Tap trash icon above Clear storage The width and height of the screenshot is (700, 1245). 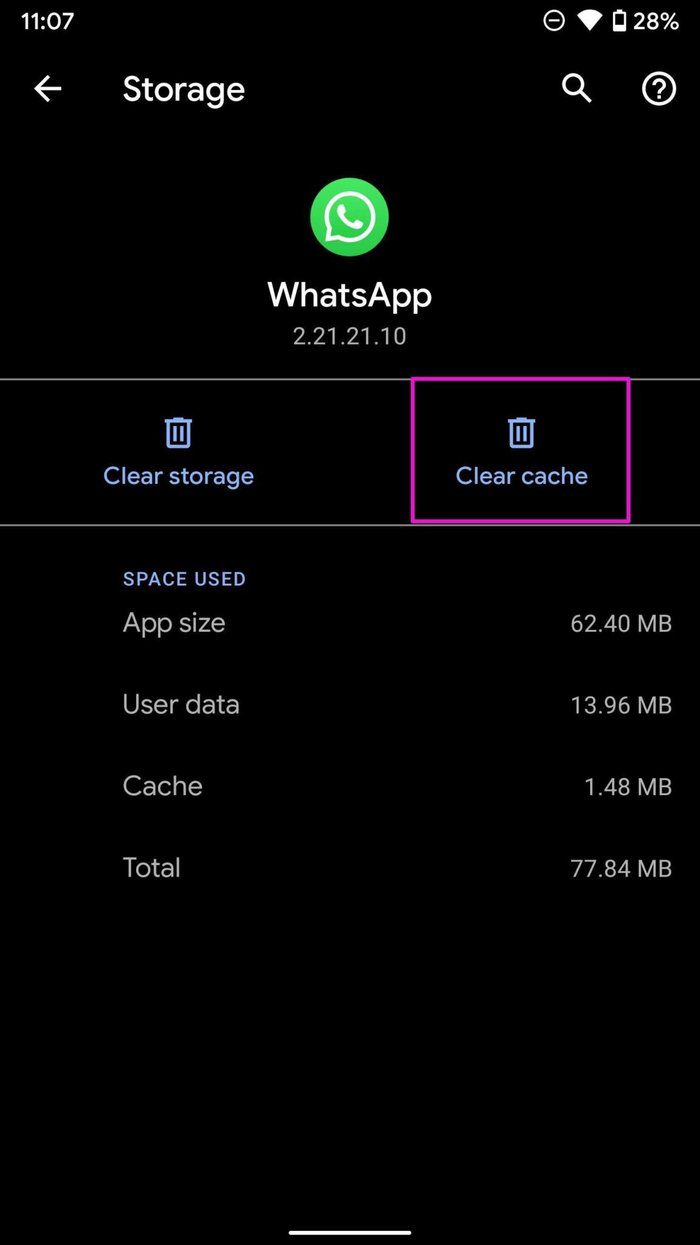tap(178, 433)
